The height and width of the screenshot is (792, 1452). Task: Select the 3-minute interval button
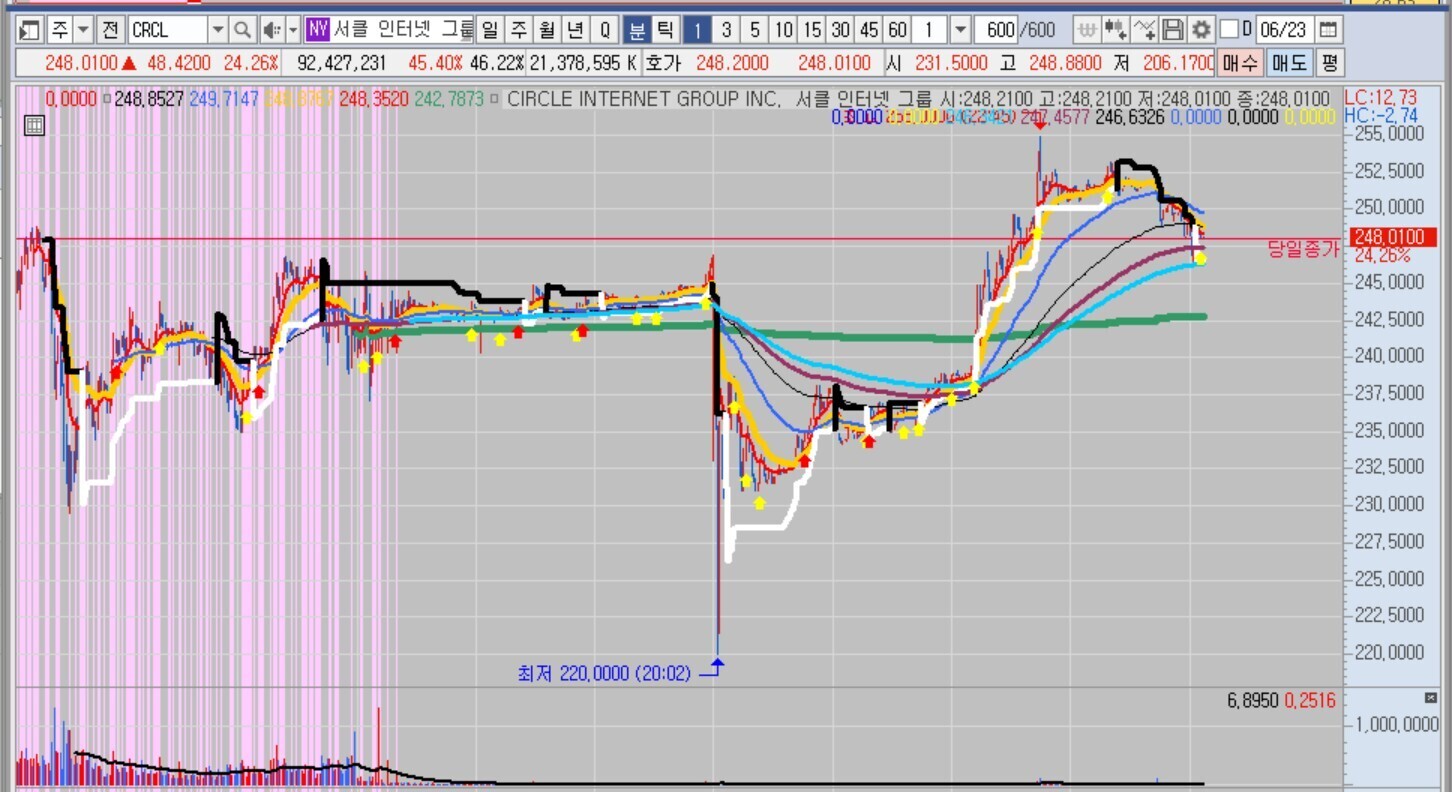[x=726, y=29]
